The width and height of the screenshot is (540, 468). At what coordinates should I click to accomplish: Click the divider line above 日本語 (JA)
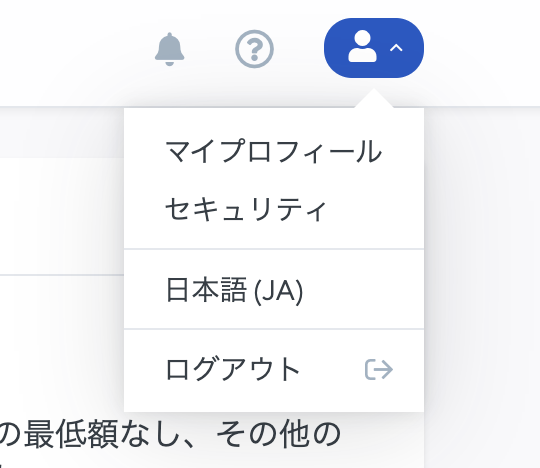pos(274,249)
